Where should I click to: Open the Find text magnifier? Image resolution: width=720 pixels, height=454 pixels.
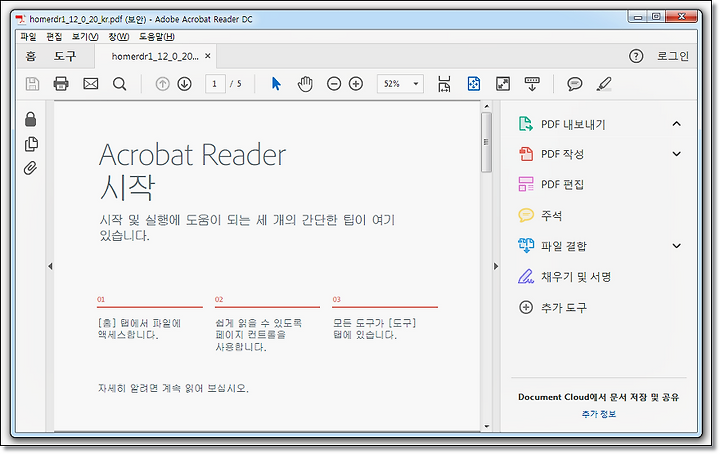[x=119, y=84]
